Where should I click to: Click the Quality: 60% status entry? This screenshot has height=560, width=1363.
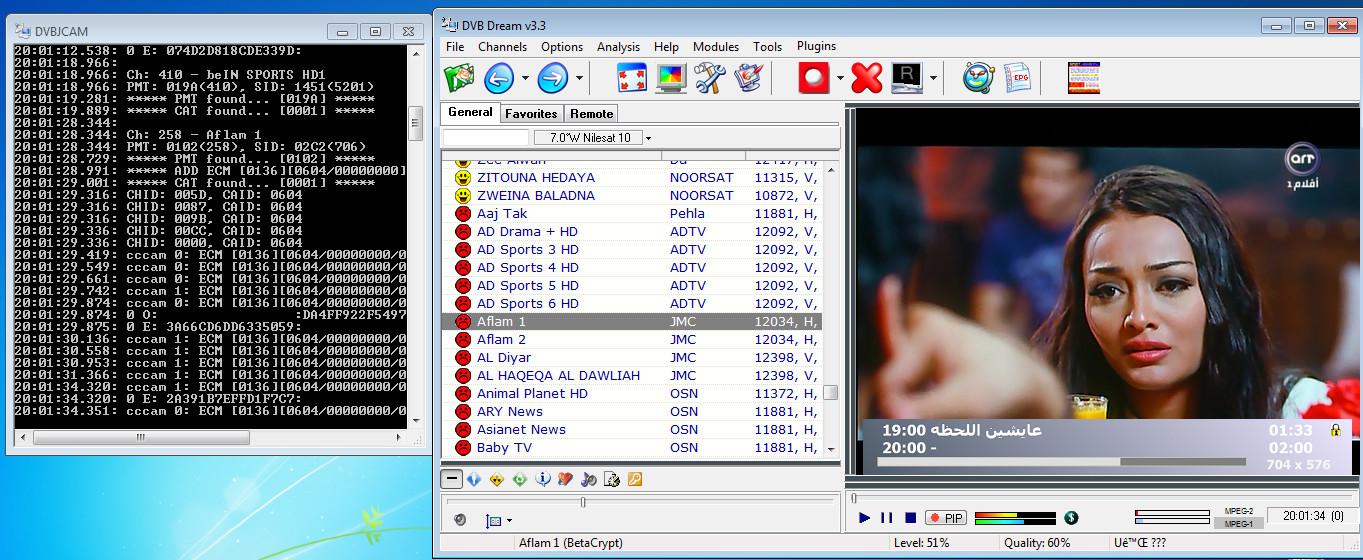pyautogui.click(x=1038, y=543)
